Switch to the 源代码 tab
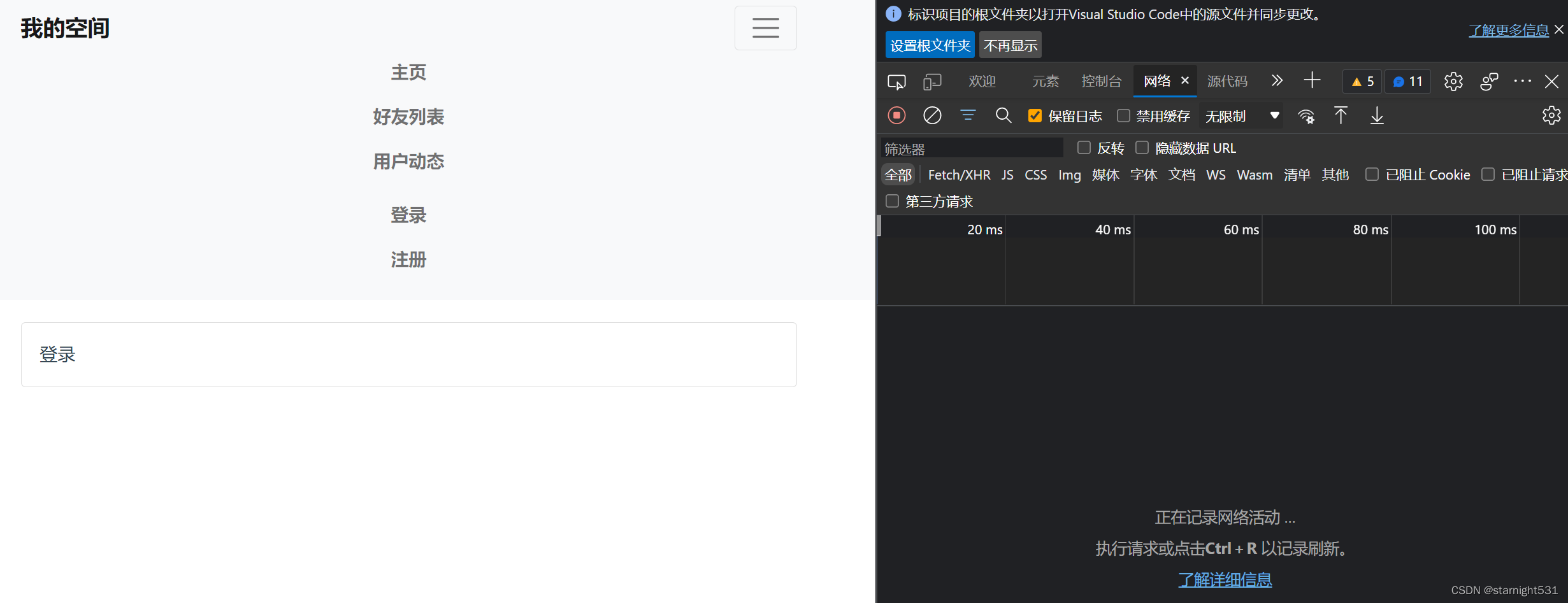Viewport: 1568px width, 603px height. coord(1227,82)
